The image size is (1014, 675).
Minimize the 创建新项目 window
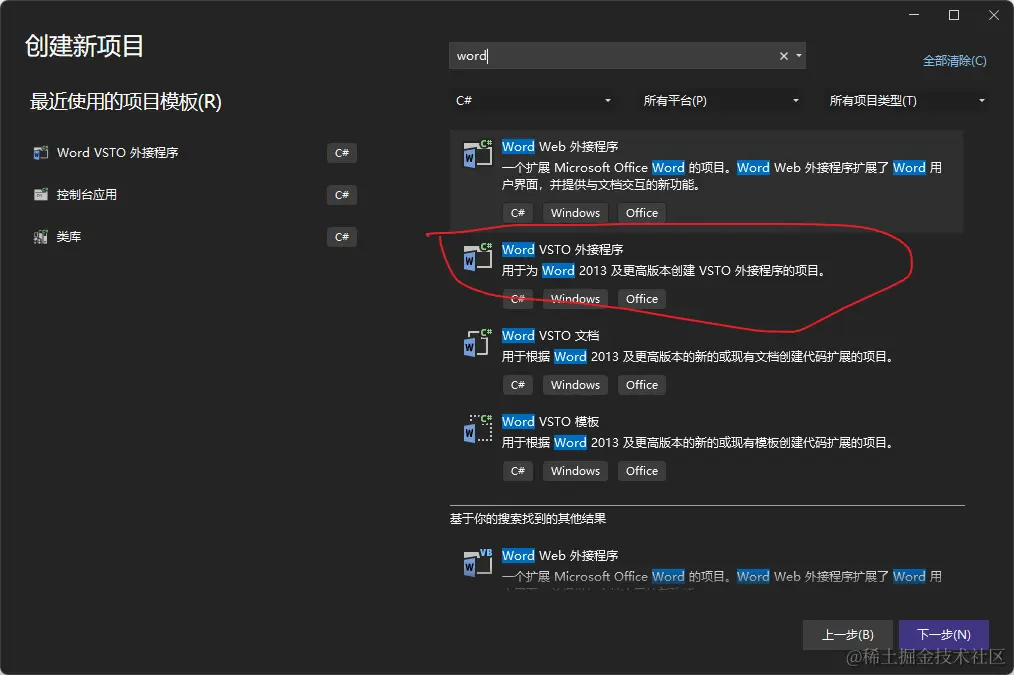914,15
